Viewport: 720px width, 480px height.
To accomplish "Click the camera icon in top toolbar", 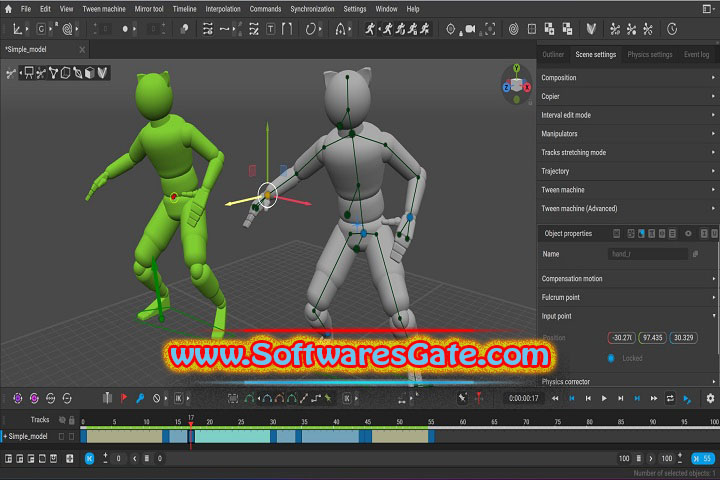I will [470, 29].
